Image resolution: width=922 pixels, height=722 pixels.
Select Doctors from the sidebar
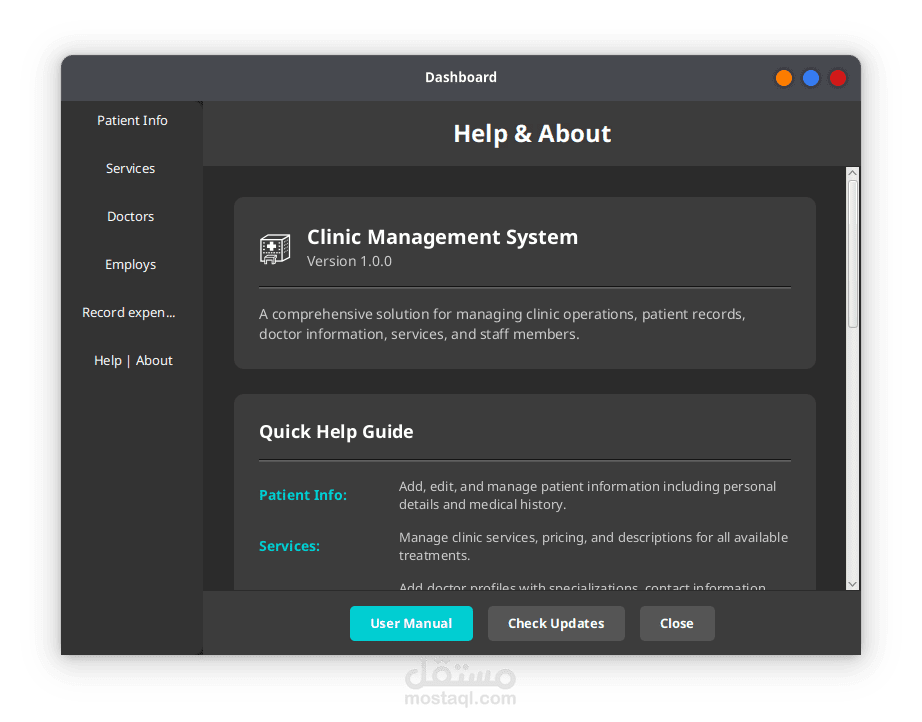click(132, 216)
